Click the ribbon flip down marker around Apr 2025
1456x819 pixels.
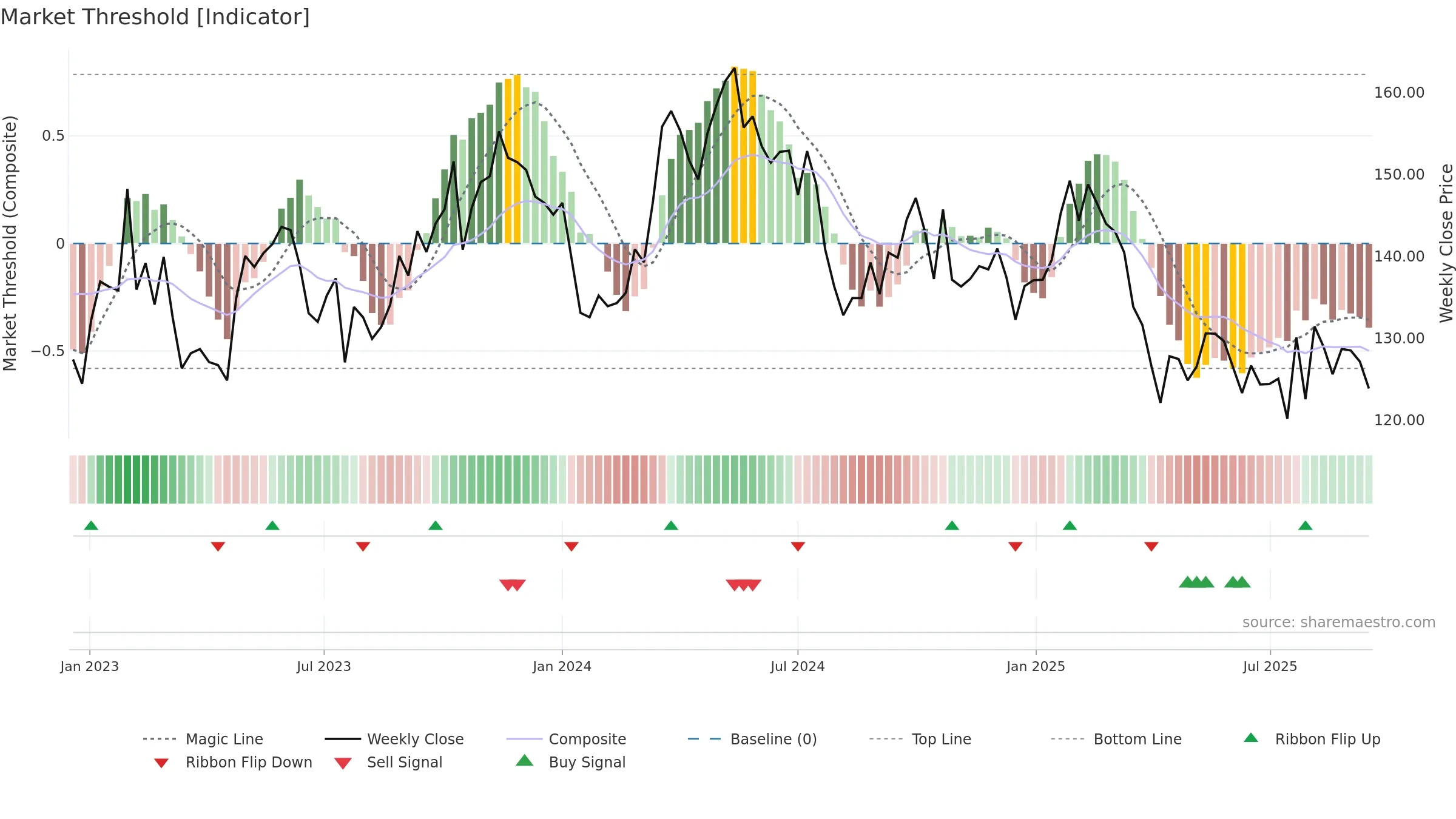point(1151,547)
